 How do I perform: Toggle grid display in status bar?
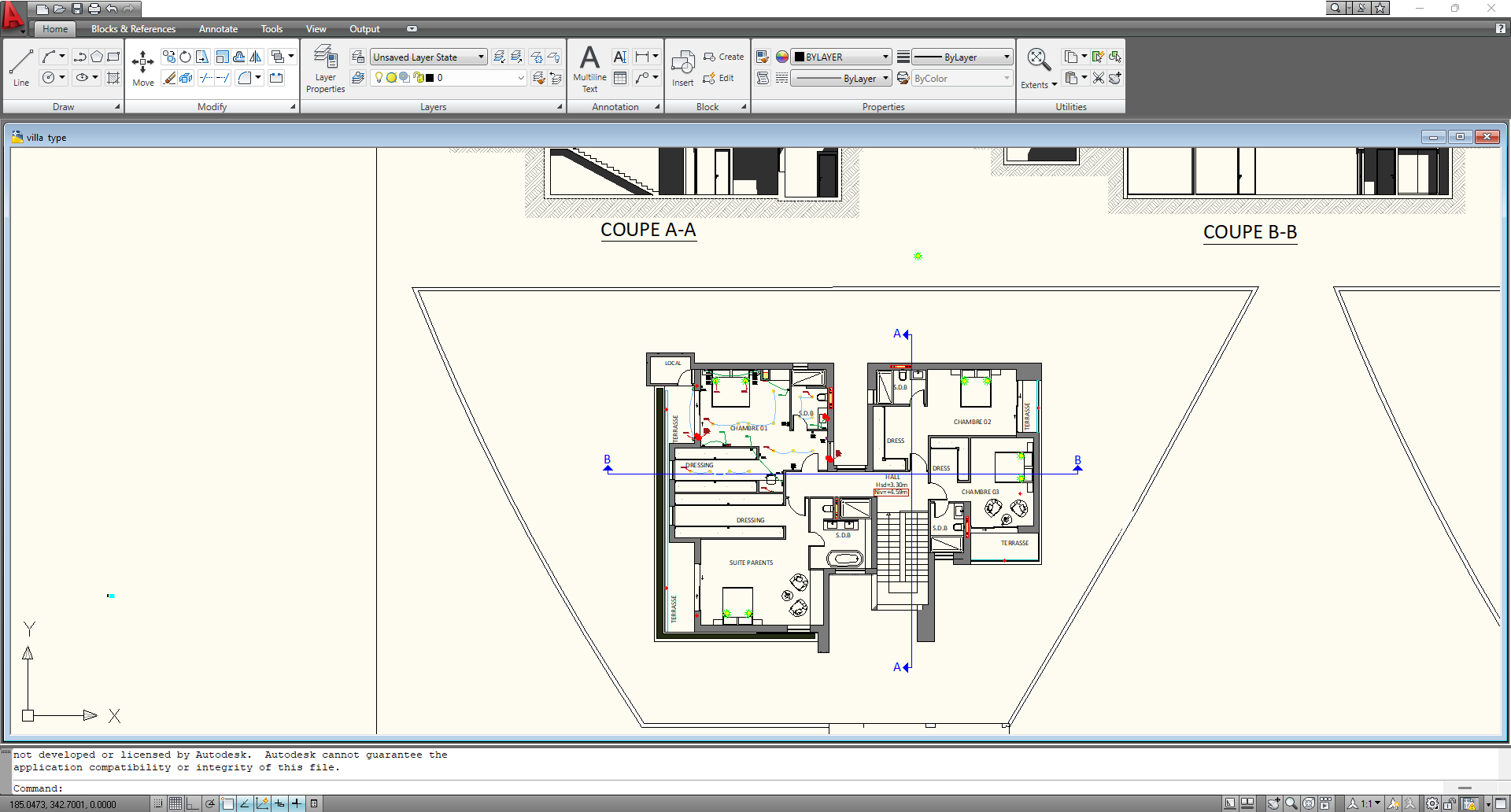click(175, 803)
